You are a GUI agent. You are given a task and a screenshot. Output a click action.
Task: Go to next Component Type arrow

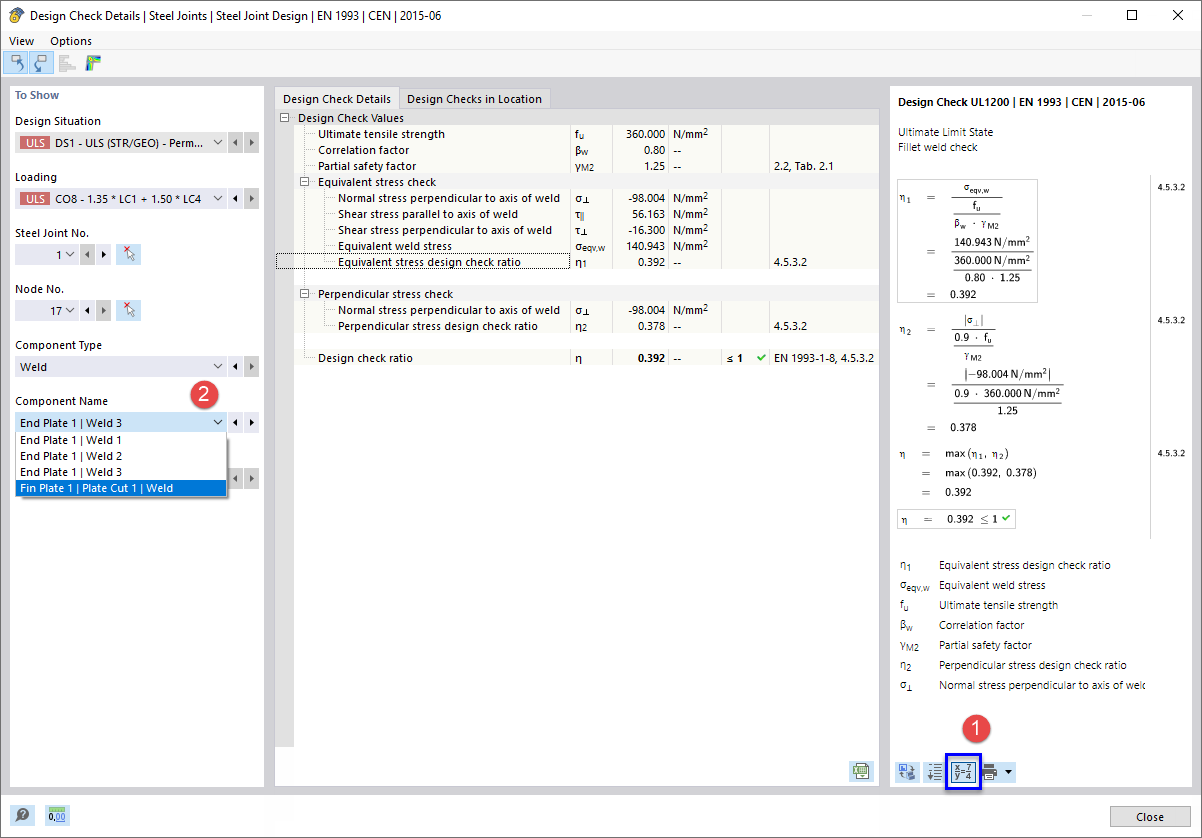252,367
